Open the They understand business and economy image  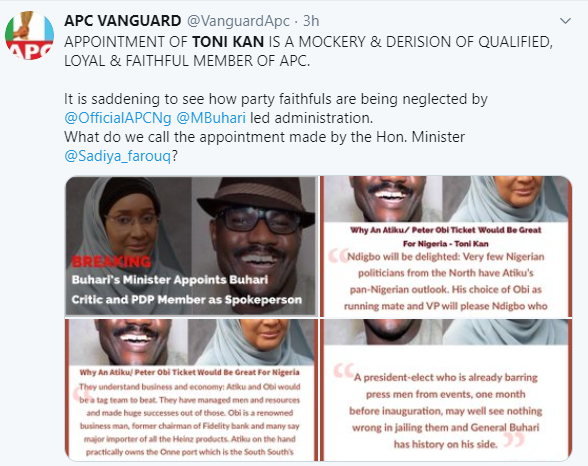click(191, 390)
